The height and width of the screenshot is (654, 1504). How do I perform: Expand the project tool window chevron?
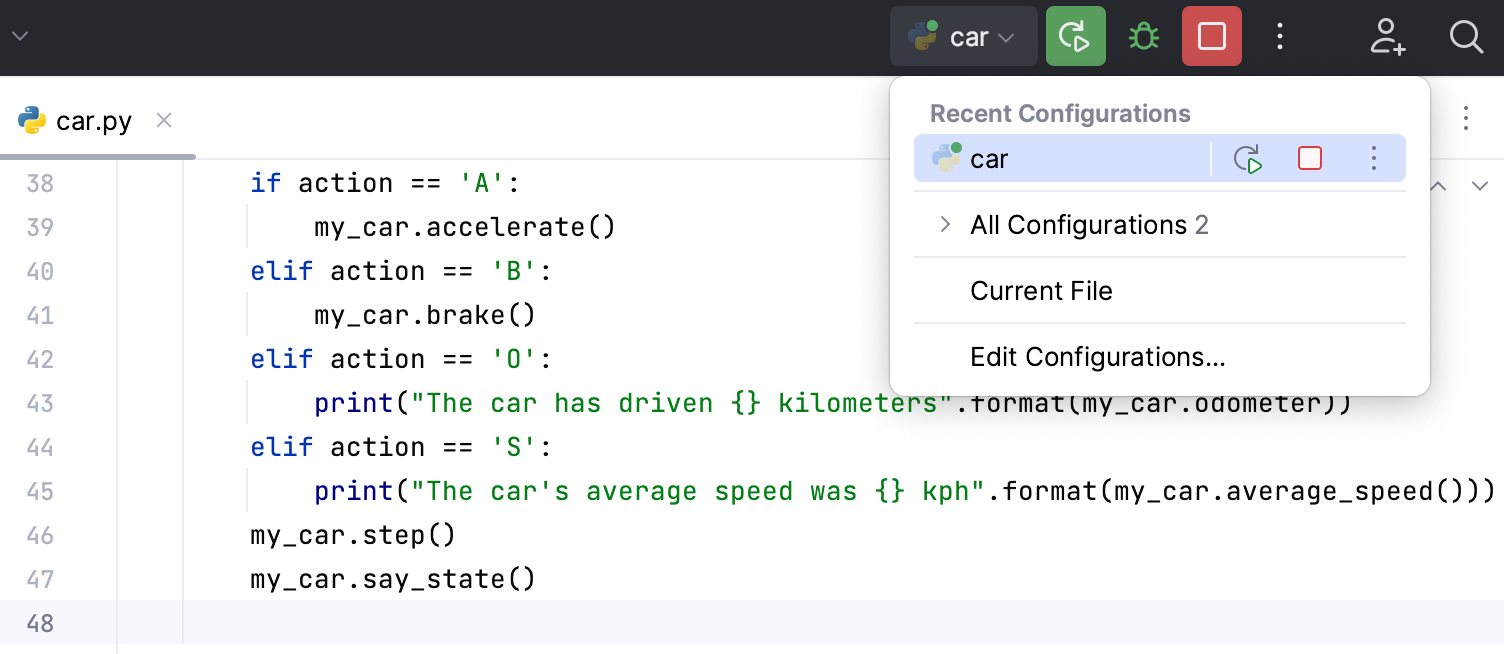pos(20,36)
